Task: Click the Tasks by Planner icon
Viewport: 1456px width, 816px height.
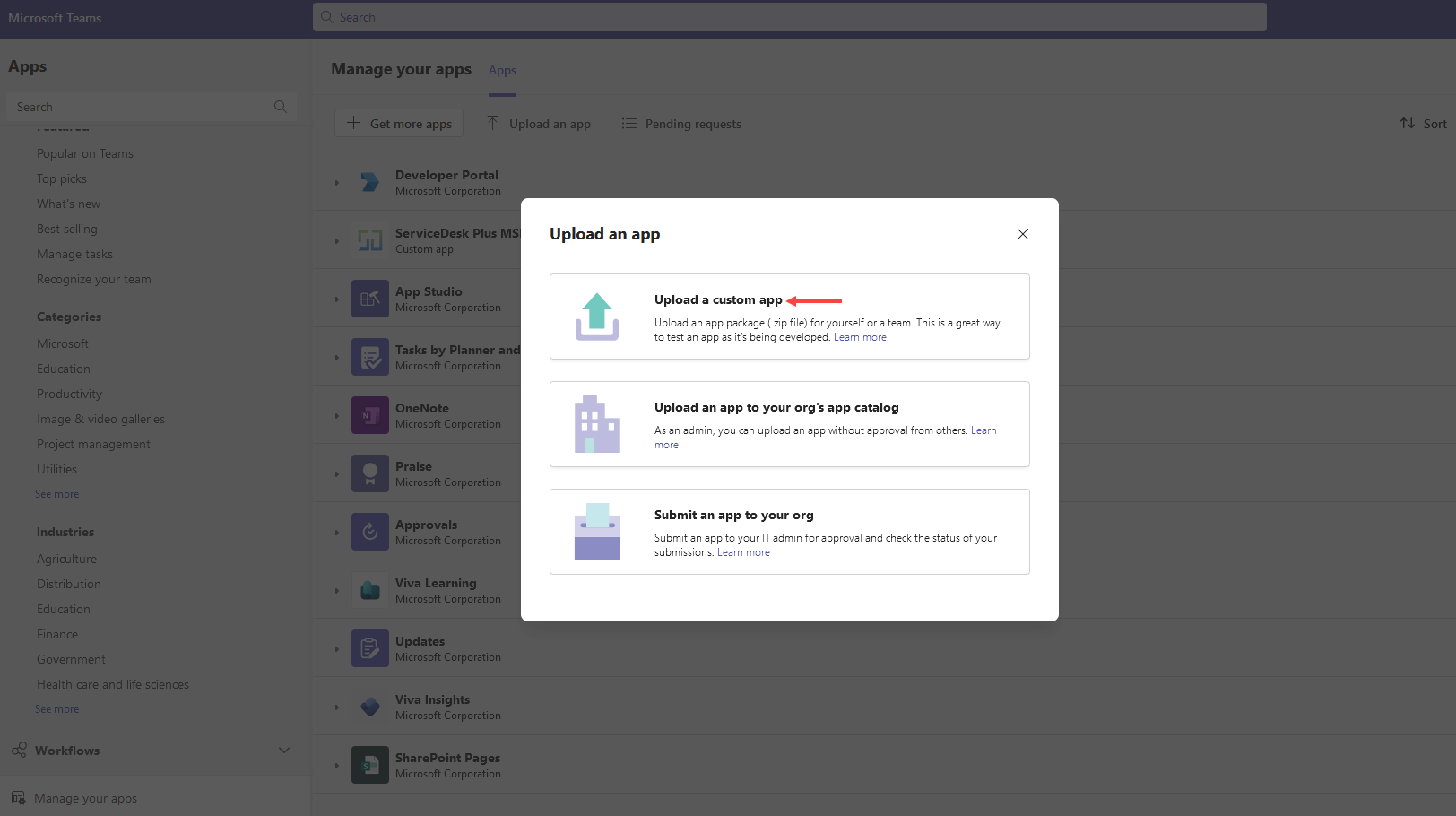Action: (x=369, y=356)
